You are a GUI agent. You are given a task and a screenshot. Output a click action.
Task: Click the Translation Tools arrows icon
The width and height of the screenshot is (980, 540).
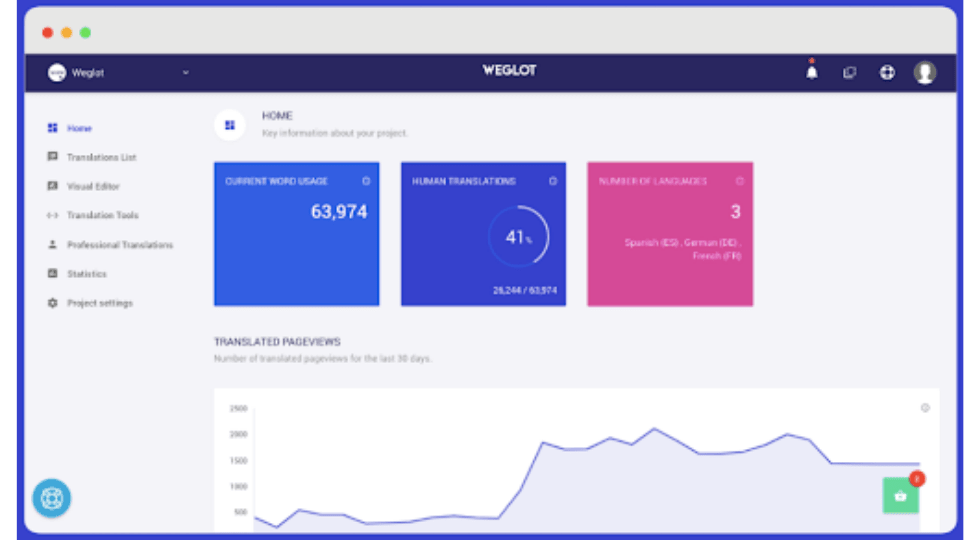pyautogui.click(x=52, y=215)
